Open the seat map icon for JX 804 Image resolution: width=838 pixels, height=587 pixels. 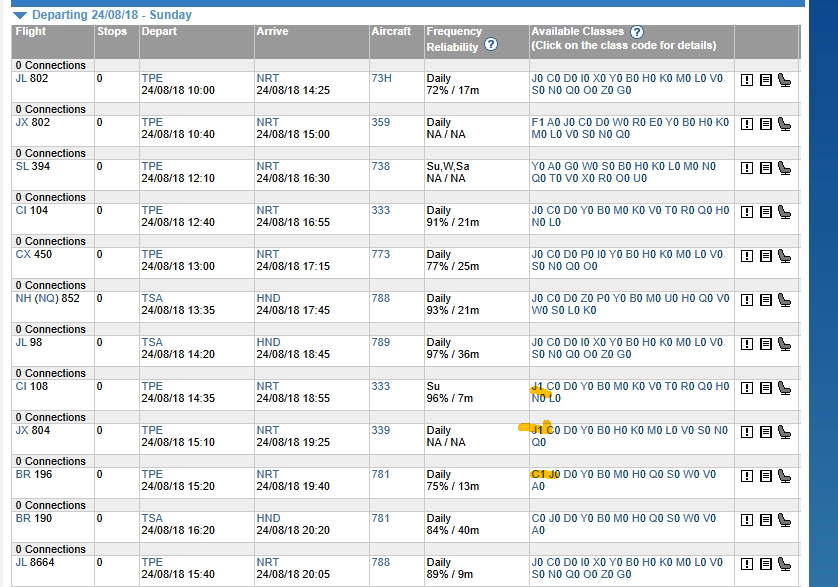click(784, 432)
